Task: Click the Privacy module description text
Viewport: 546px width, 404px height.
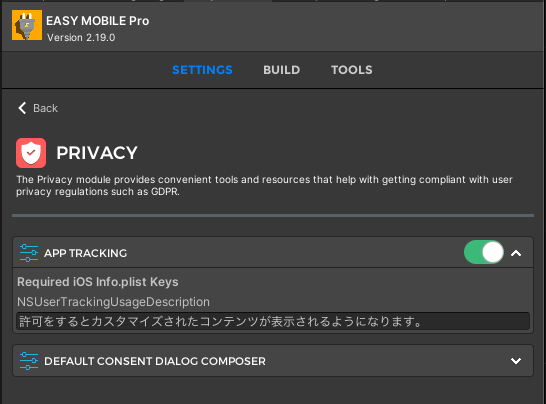Action: [264, 186]
